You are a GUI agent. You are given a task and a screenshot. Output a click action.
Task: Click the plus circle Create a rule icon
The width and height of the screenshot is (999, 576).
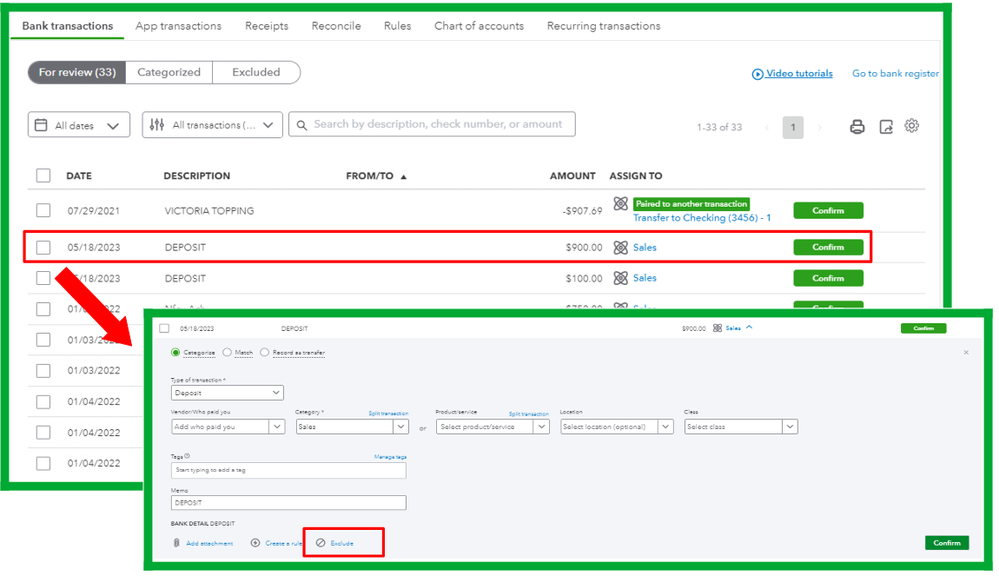tap(255, 543)
